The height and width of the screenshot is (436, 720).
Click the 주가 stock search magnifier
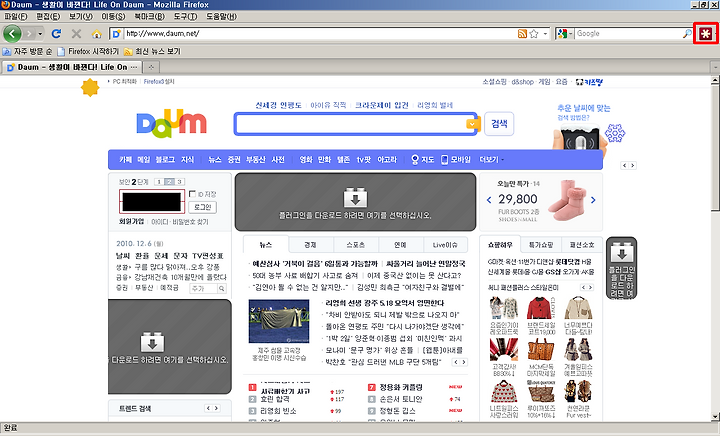tap(222, 289)
